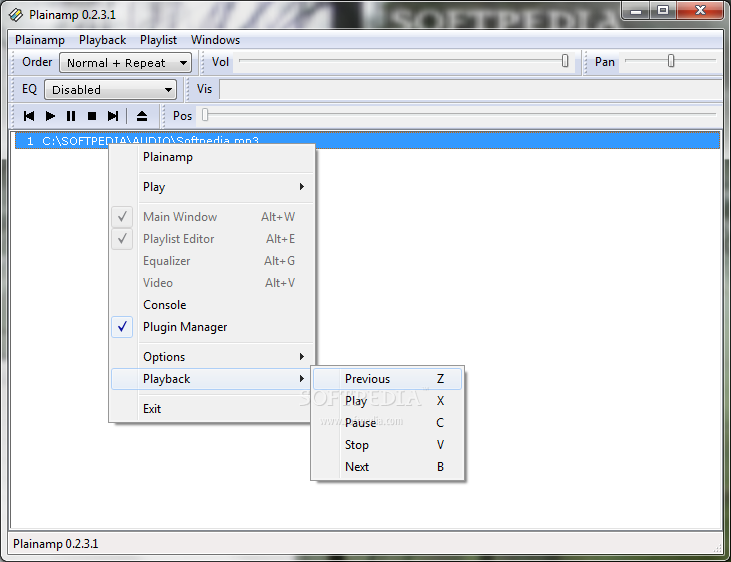
Task: Open the EQ dropdown showing Disabled
Action: coord(110,90)
